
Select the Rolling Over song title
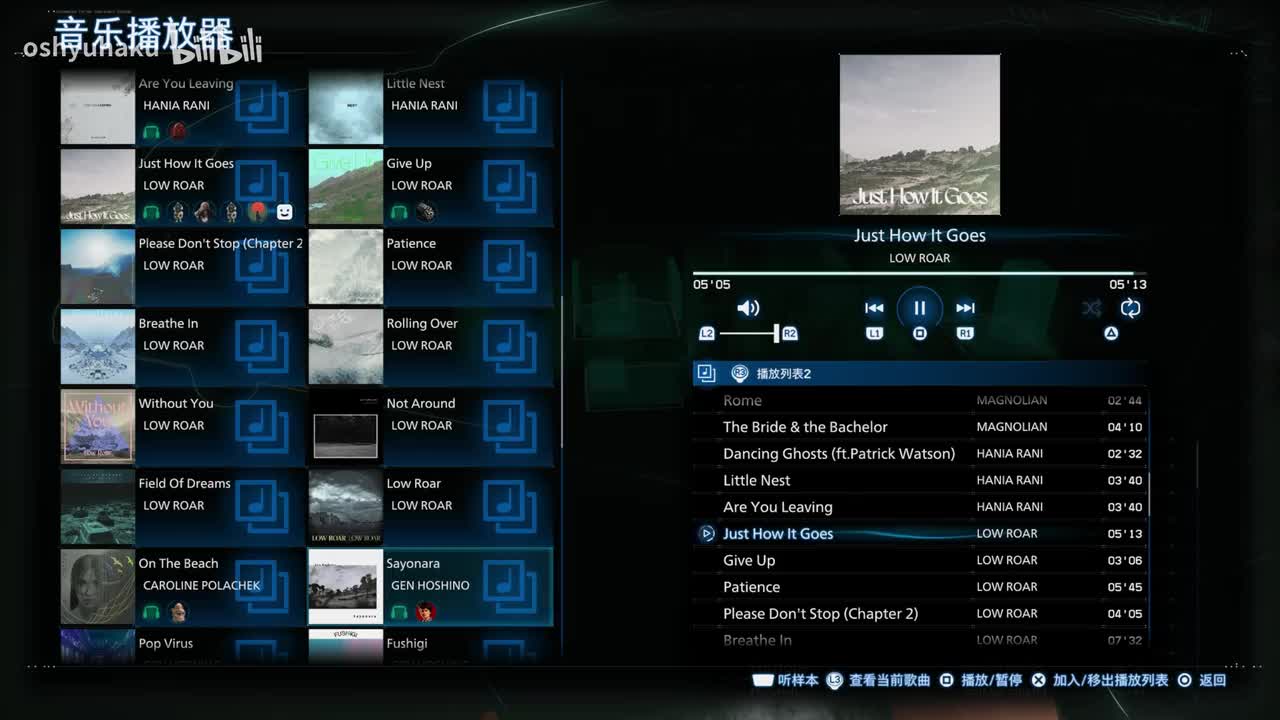click(422, 324)
